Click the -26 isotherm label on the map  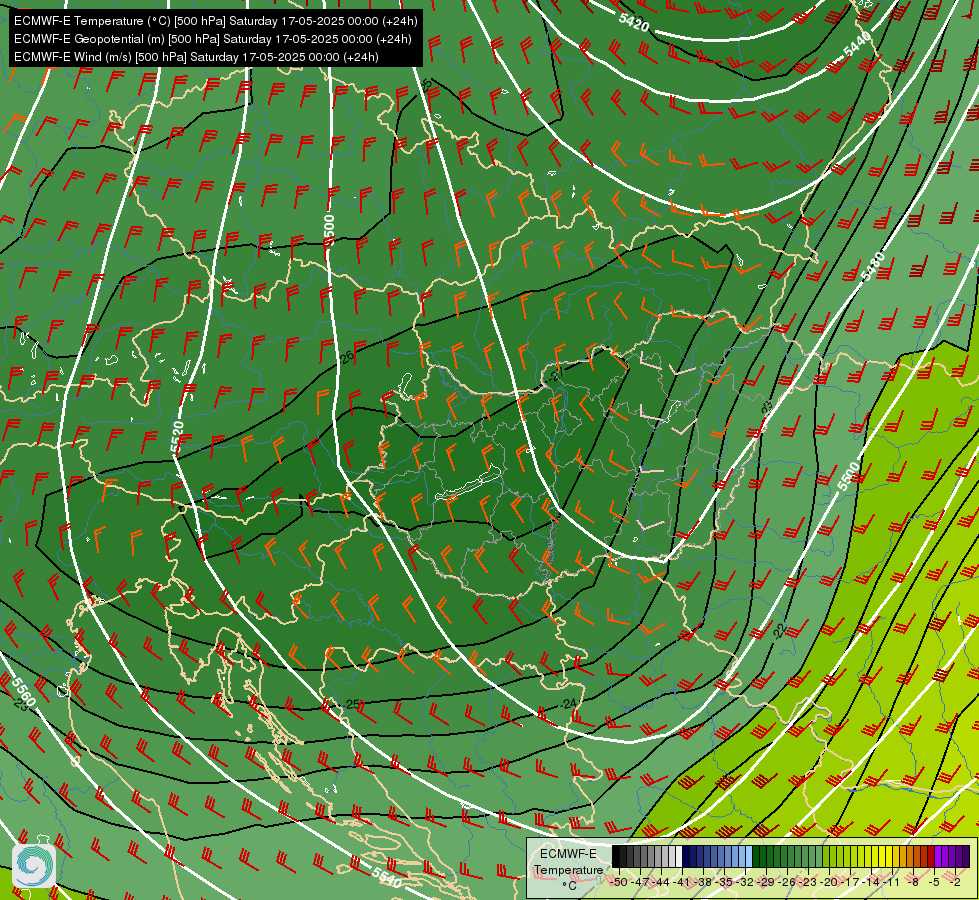[x=345, y=357]
